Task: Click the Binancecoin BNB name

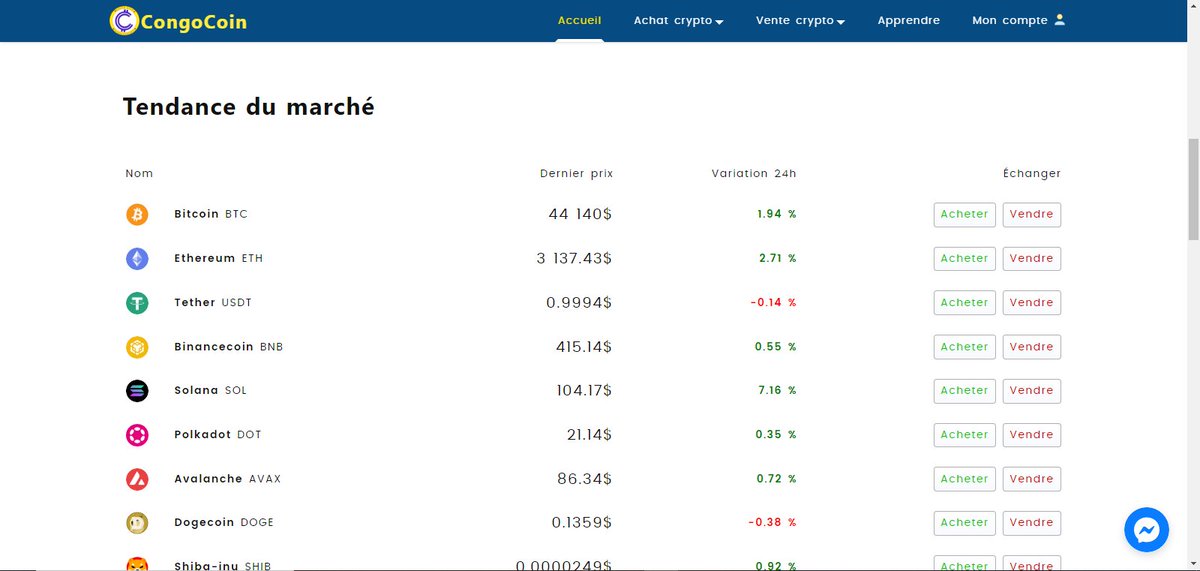Action: point(229,346)
